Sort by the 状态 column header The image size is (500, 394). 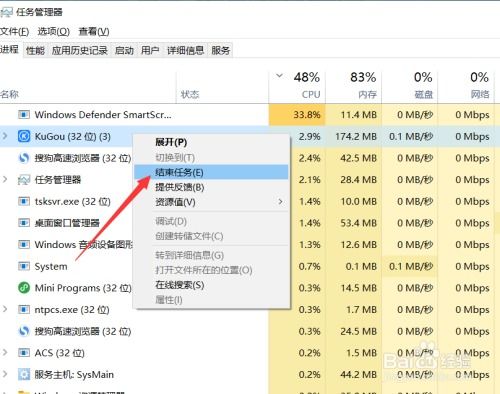pyautogui.click(x=190, y=95)
